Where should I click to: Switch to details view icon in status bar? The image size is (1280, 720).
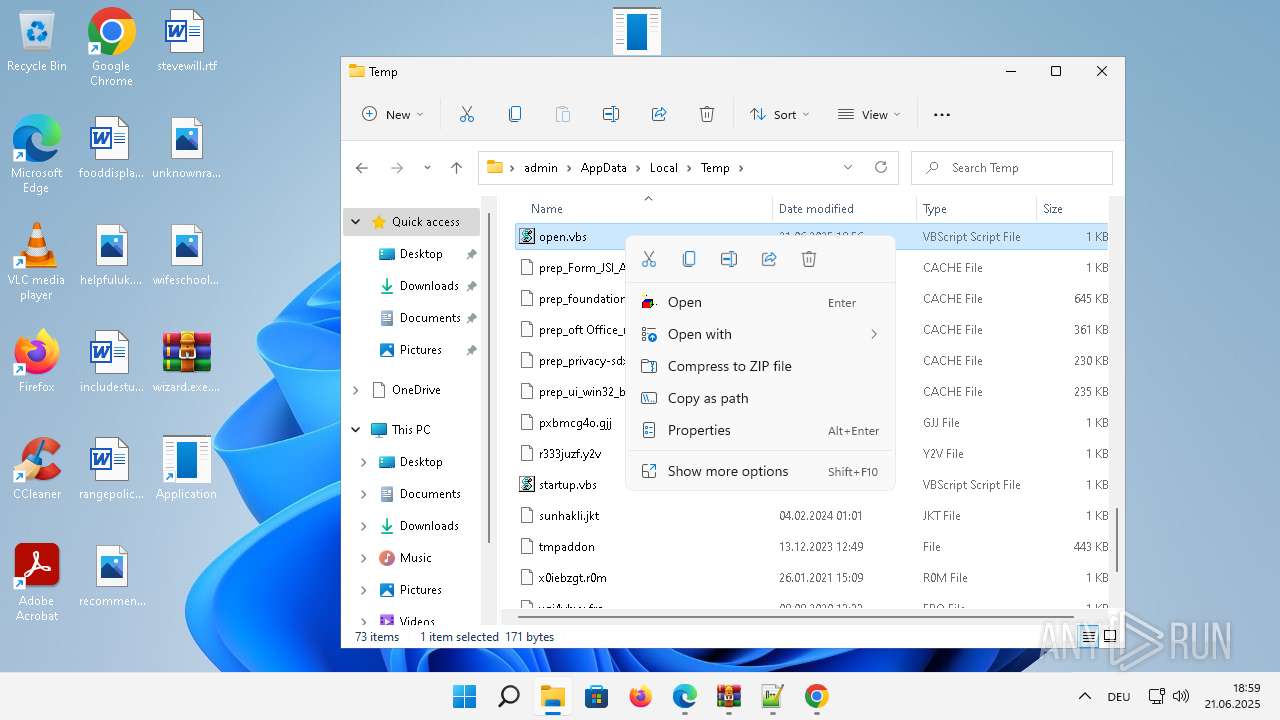1089,636
